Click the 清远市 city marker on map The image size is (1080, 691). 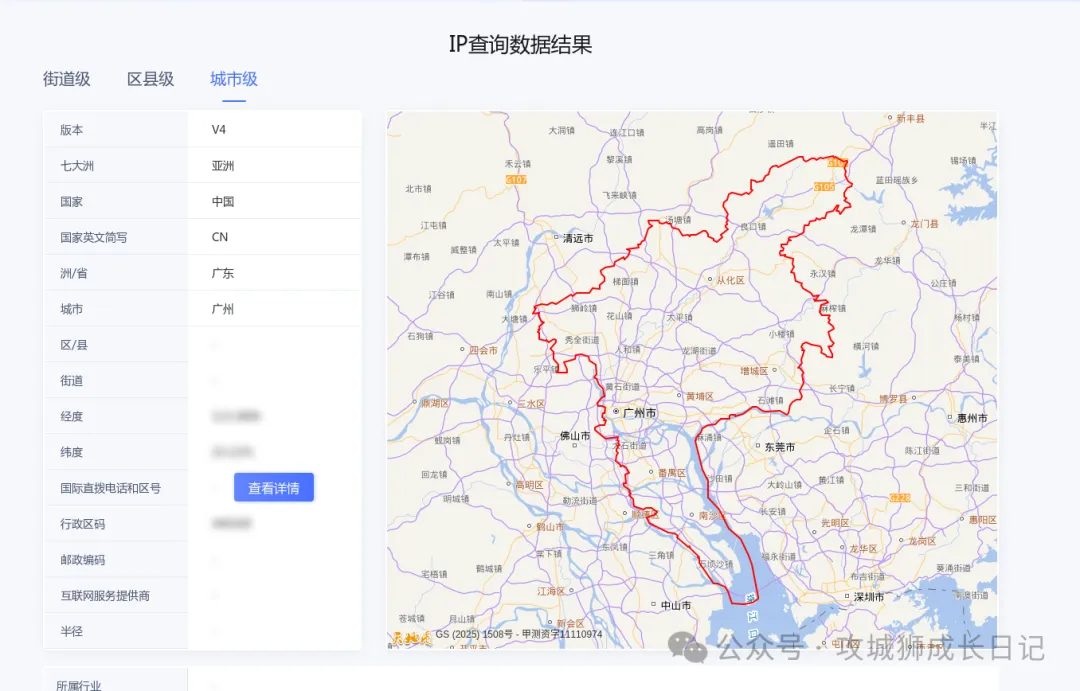point(557,238)
